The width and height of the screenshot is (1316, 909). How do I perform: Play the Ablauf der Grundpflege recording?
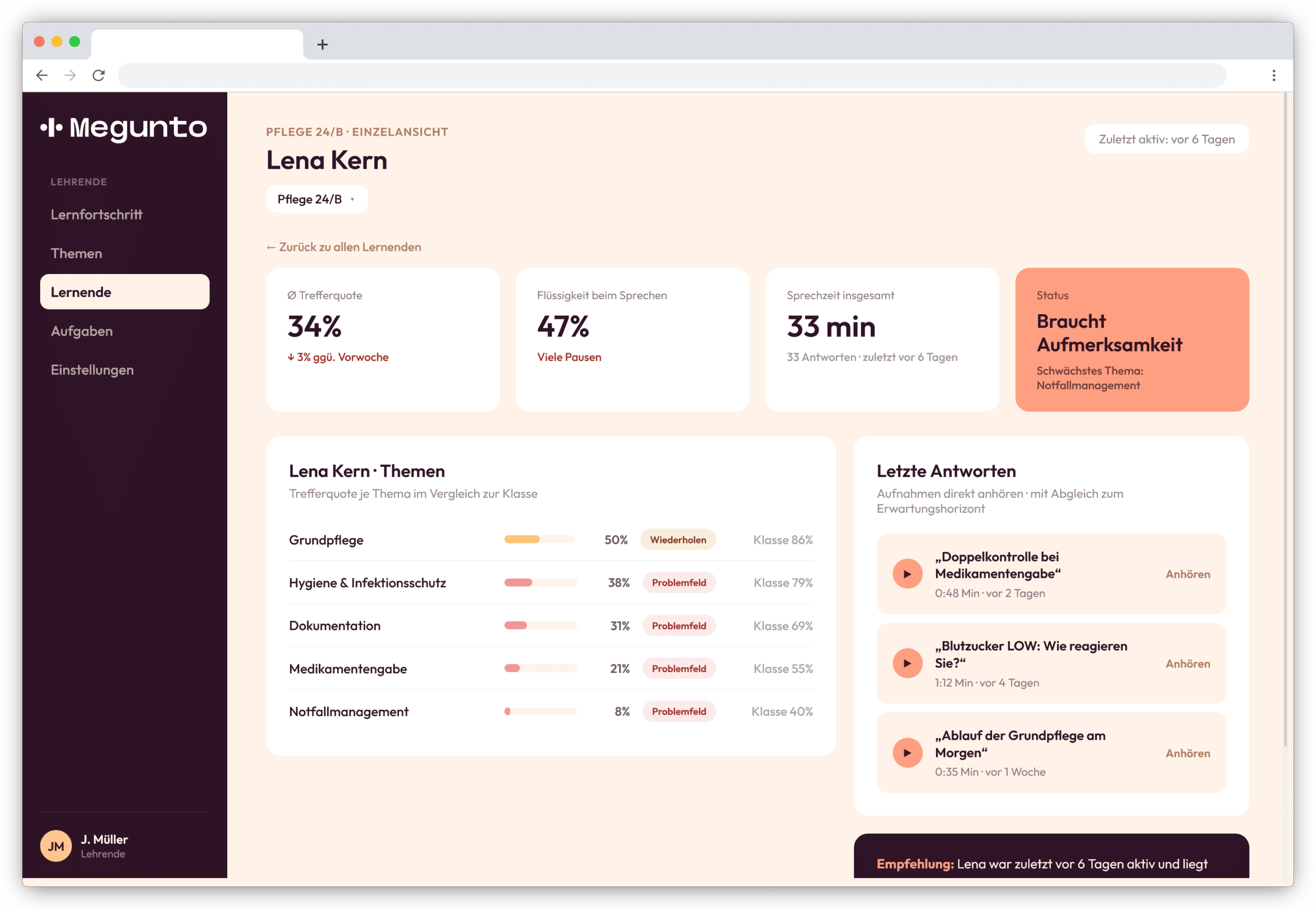tap(907, 753)
